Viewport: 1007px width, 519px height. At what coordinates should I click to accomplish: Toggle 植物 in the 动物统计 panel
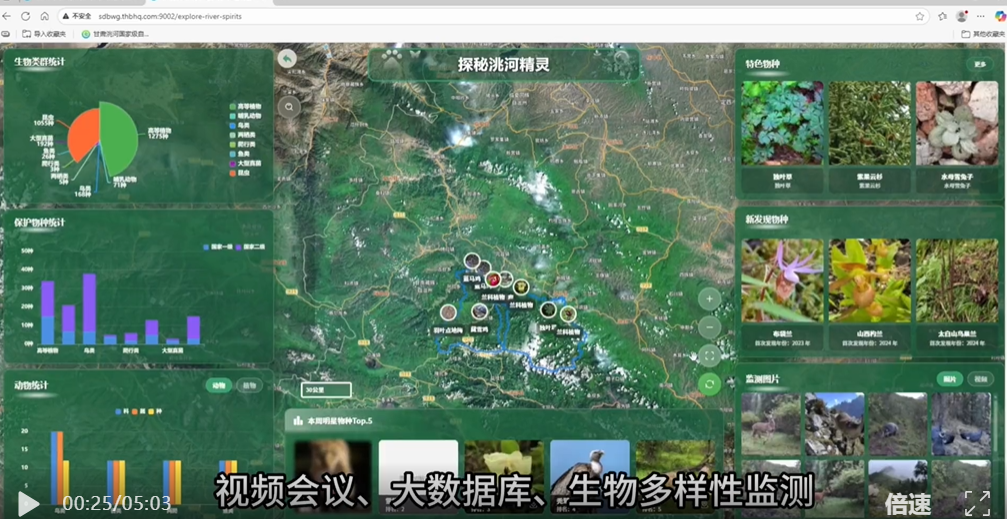point(250,386)
